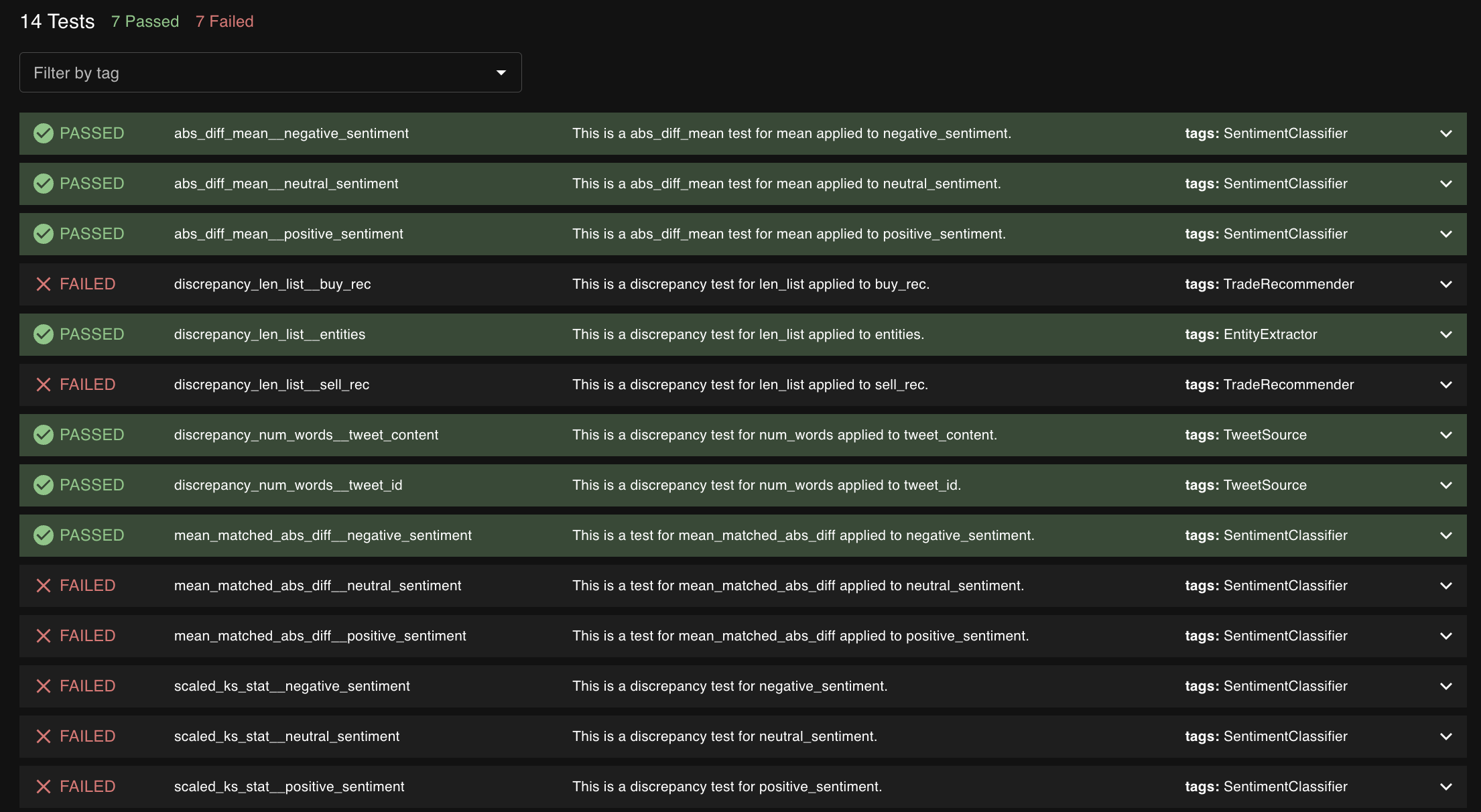Screen dimensions: 1481x812
Task: Expand scaled_ks_stat__positive_sentiment details chevron
Action: point(1445,787)
